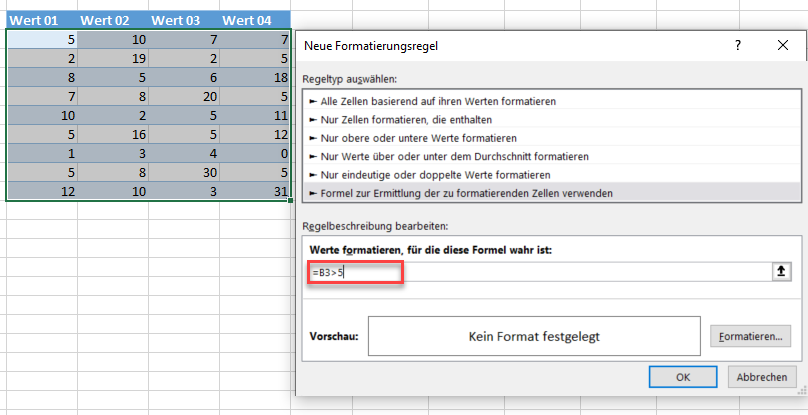Click the 'Kein Format festgelegt' preview box
808x415 pixels.
click(x=534, y=337)
